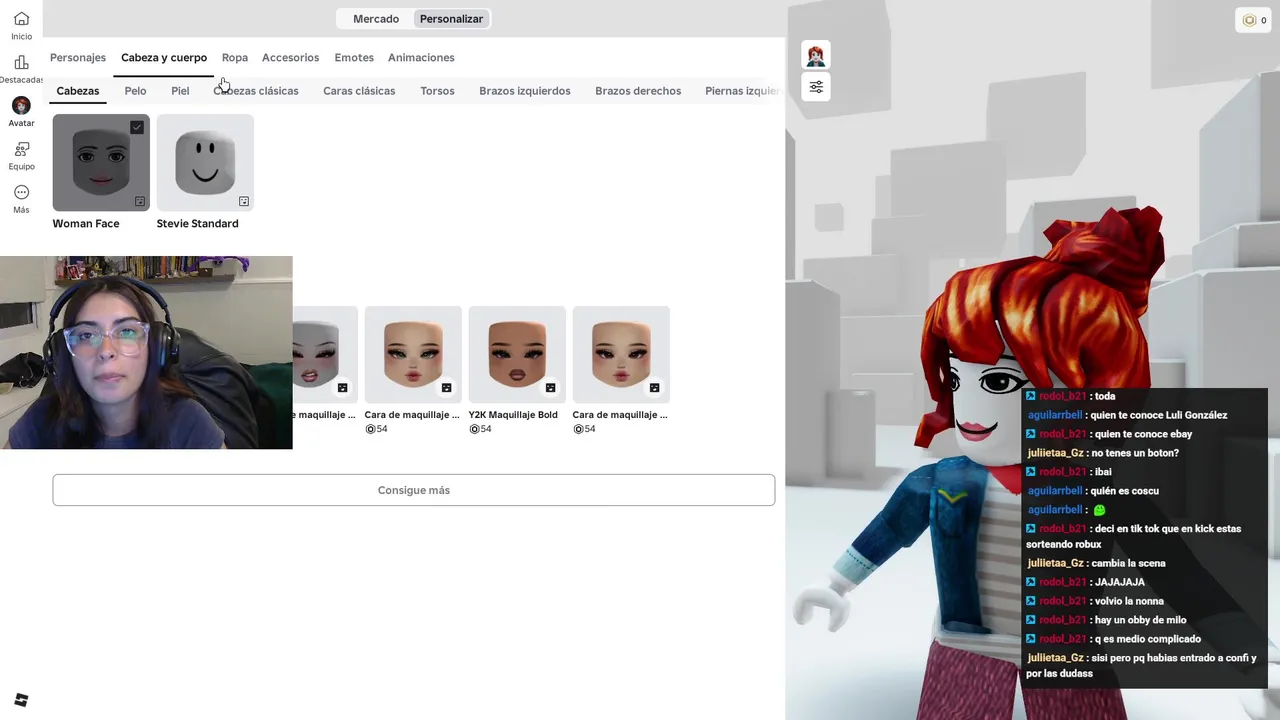This screenshot has height=720, width=1280.
Task: Select Torsos subcategory
Action: tap(437, 91)
